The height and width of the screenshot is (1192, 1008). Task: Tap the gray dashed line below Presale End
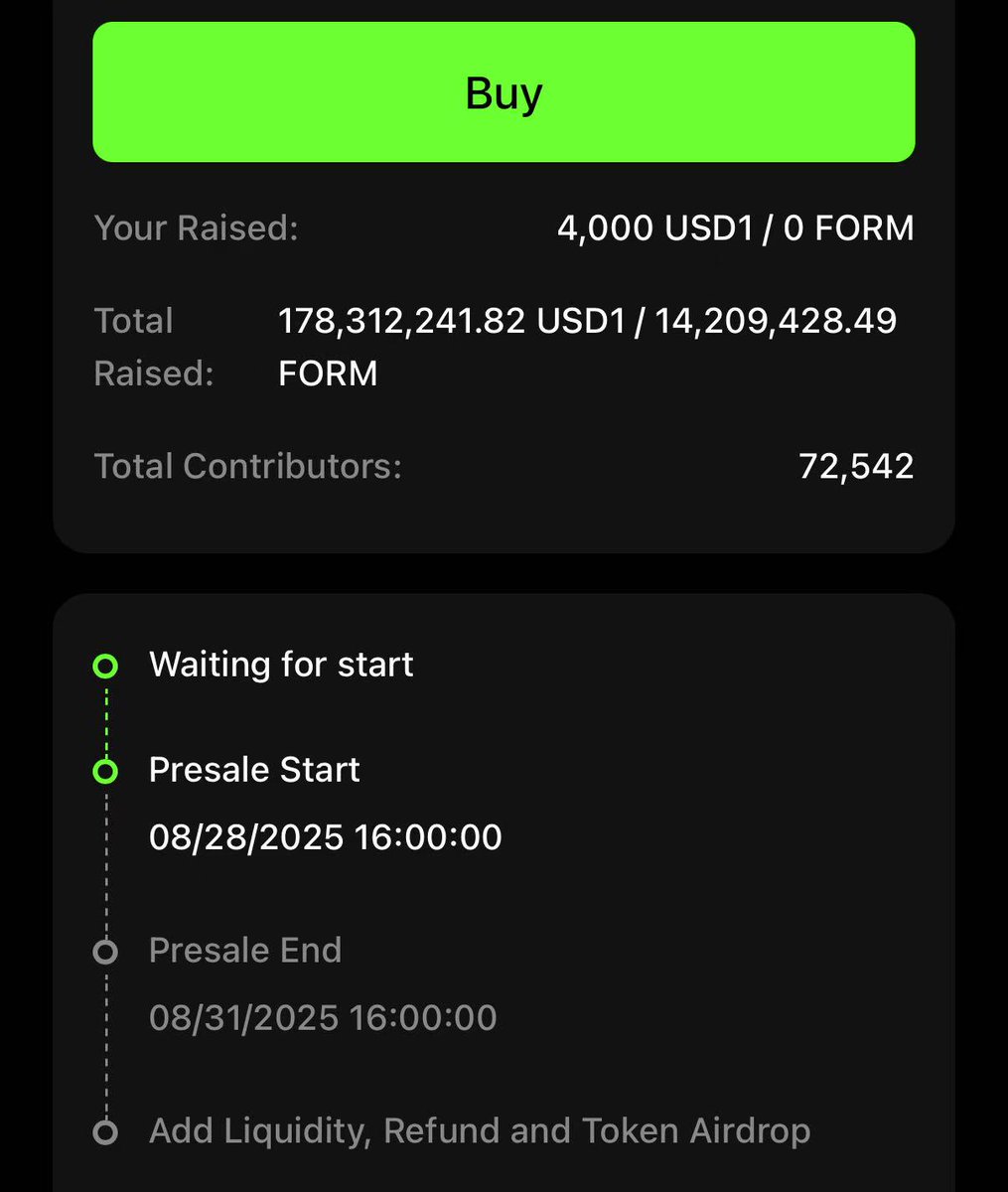(105, 1041)
